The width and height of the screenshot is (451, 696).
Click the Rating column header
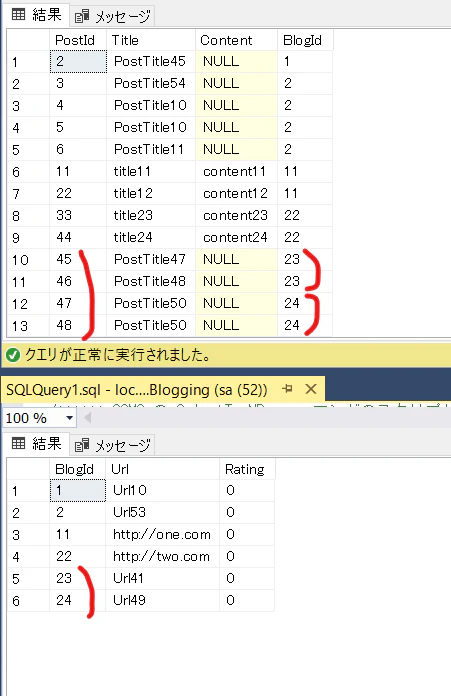(247, 469)
